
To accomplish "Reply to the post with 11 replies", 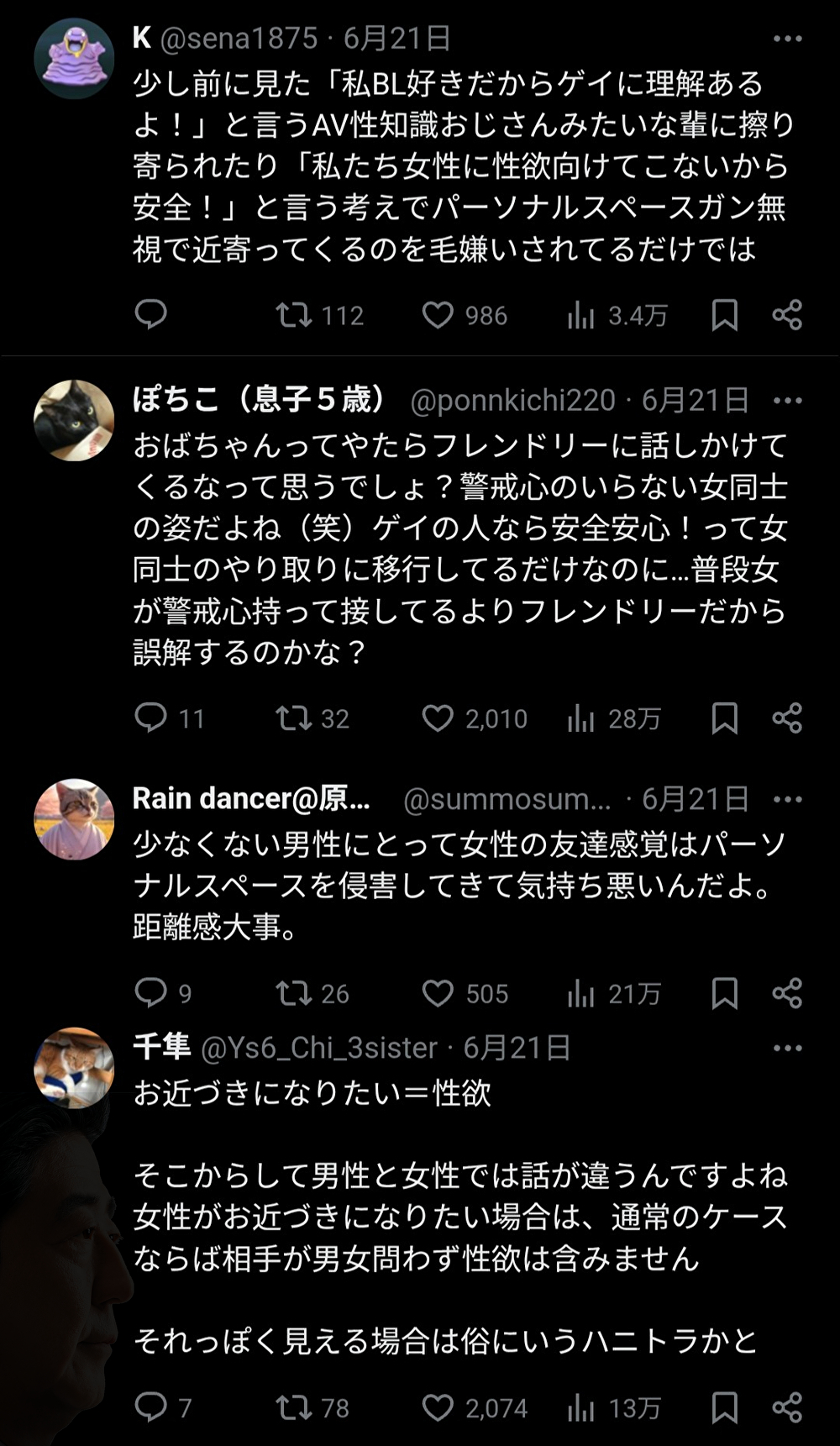I will (151, 718).
